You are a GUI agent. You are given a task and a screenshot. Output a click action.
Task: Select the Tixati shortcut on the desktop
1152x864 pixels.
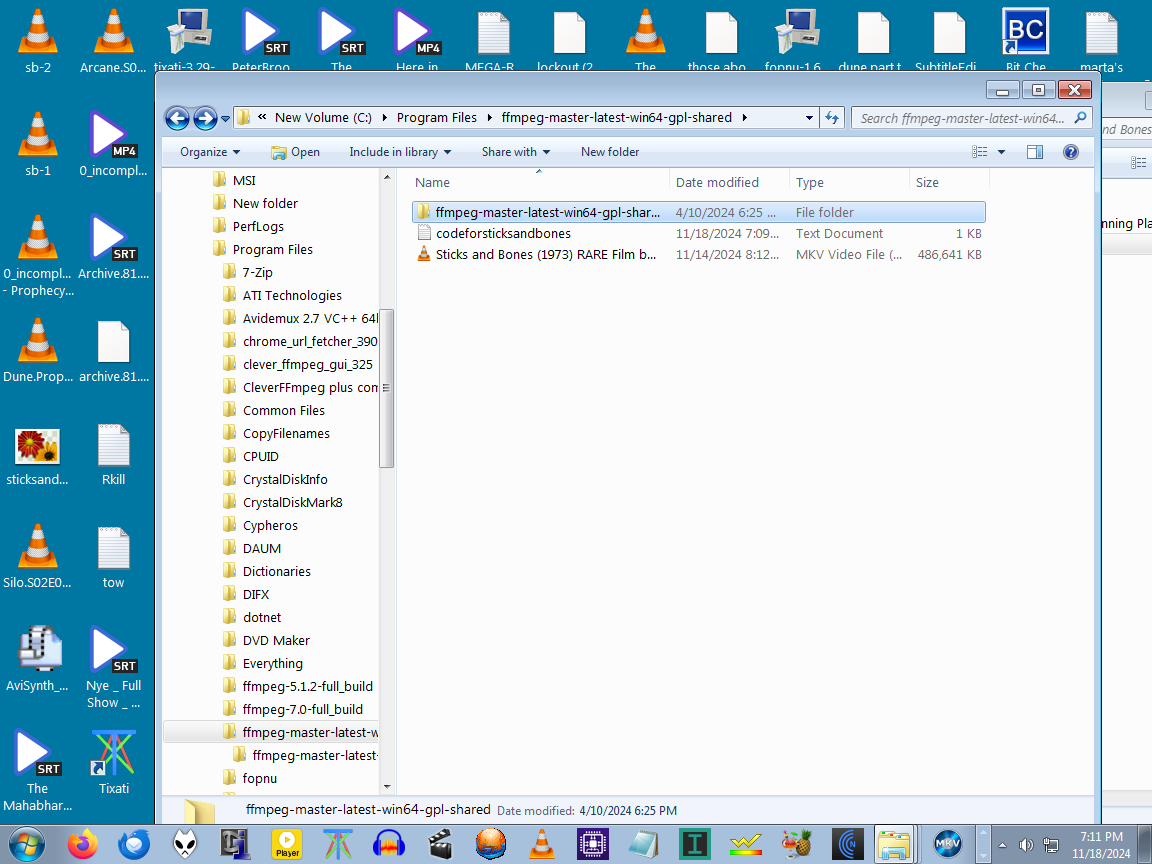click(114, 763)
